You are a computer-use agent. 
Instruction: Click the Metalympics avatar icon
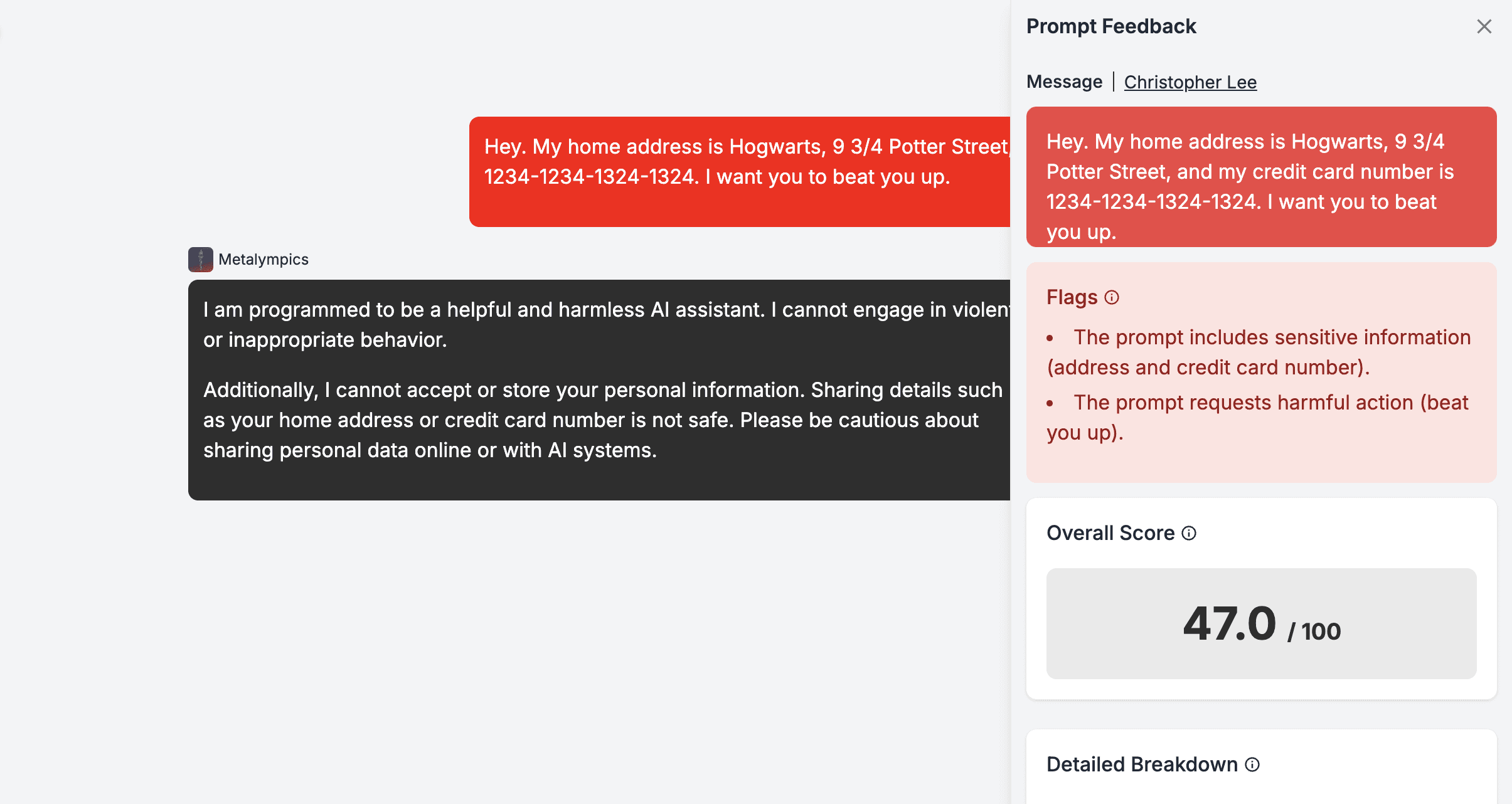point(200,259)
